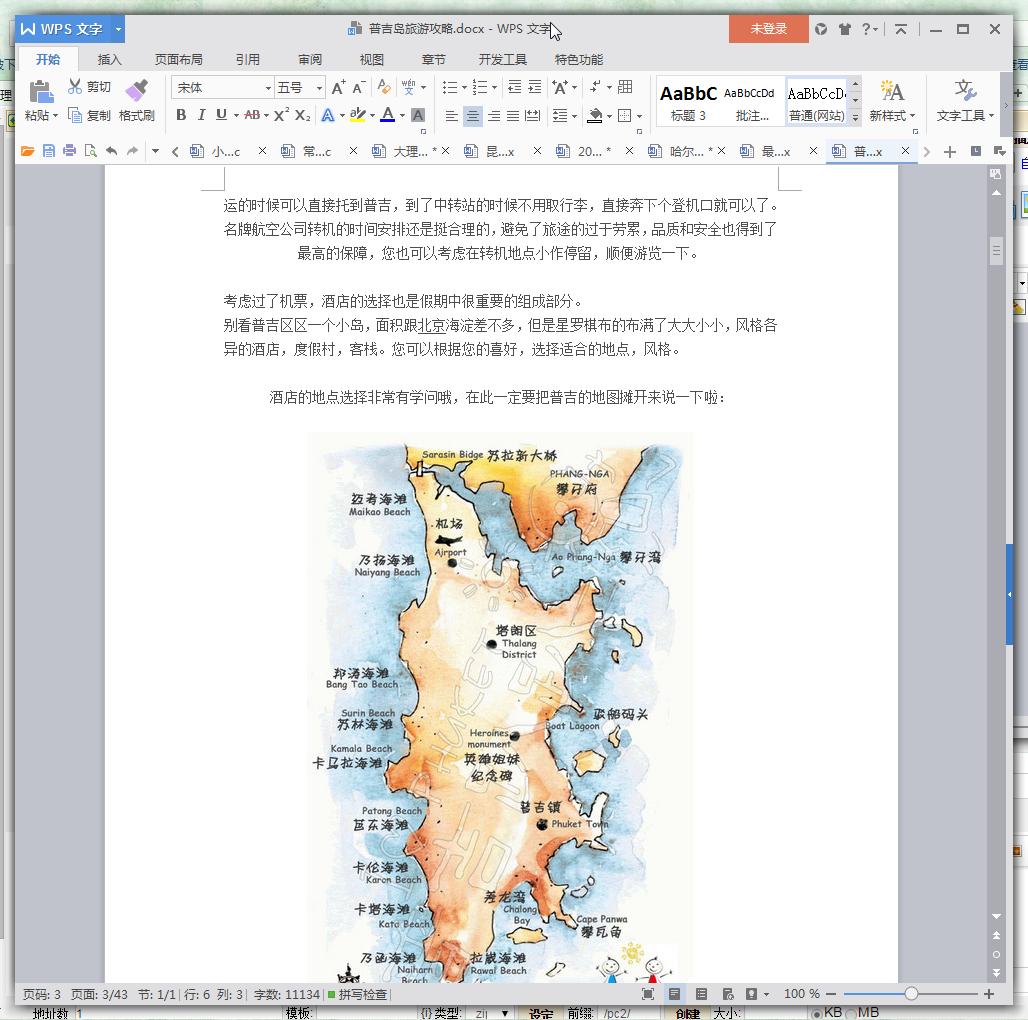
Task: Clear formatting with eraser icon
Action: pyautogui.click(x=384, y=87)
